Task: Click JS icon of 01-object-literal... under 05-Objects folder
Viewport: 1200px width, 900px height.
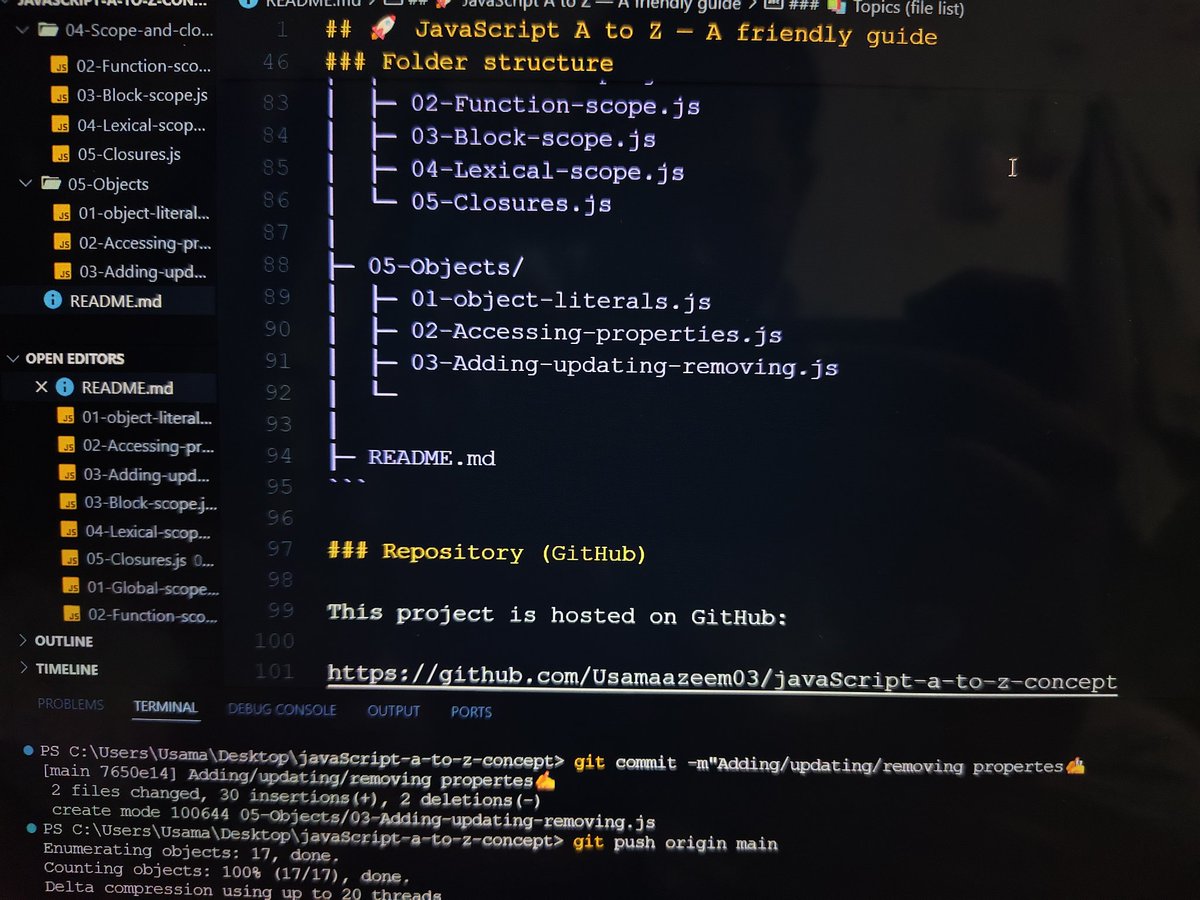Action: [61, 213]
